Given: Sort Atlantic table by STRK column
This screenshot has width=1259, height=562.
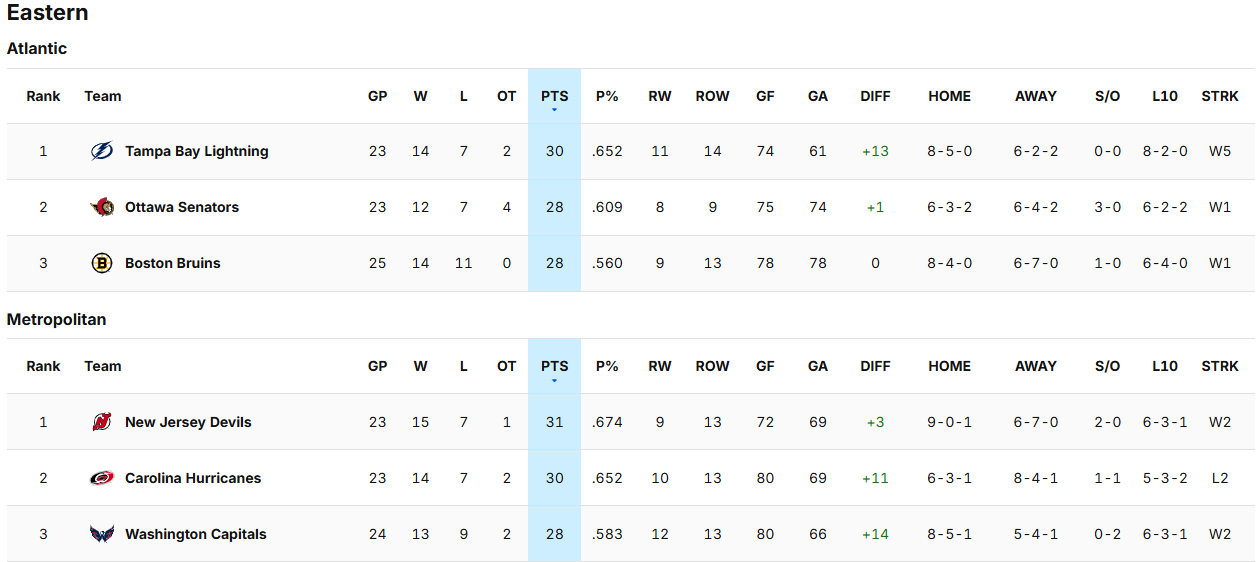Looking at the screenshot, I should coord(1220,97).
